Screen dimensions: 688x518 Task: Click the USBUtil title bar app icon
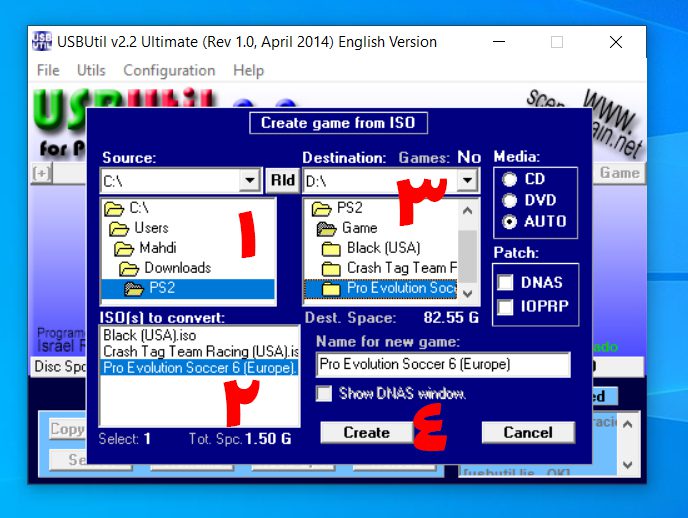click(x=42, y=42)
